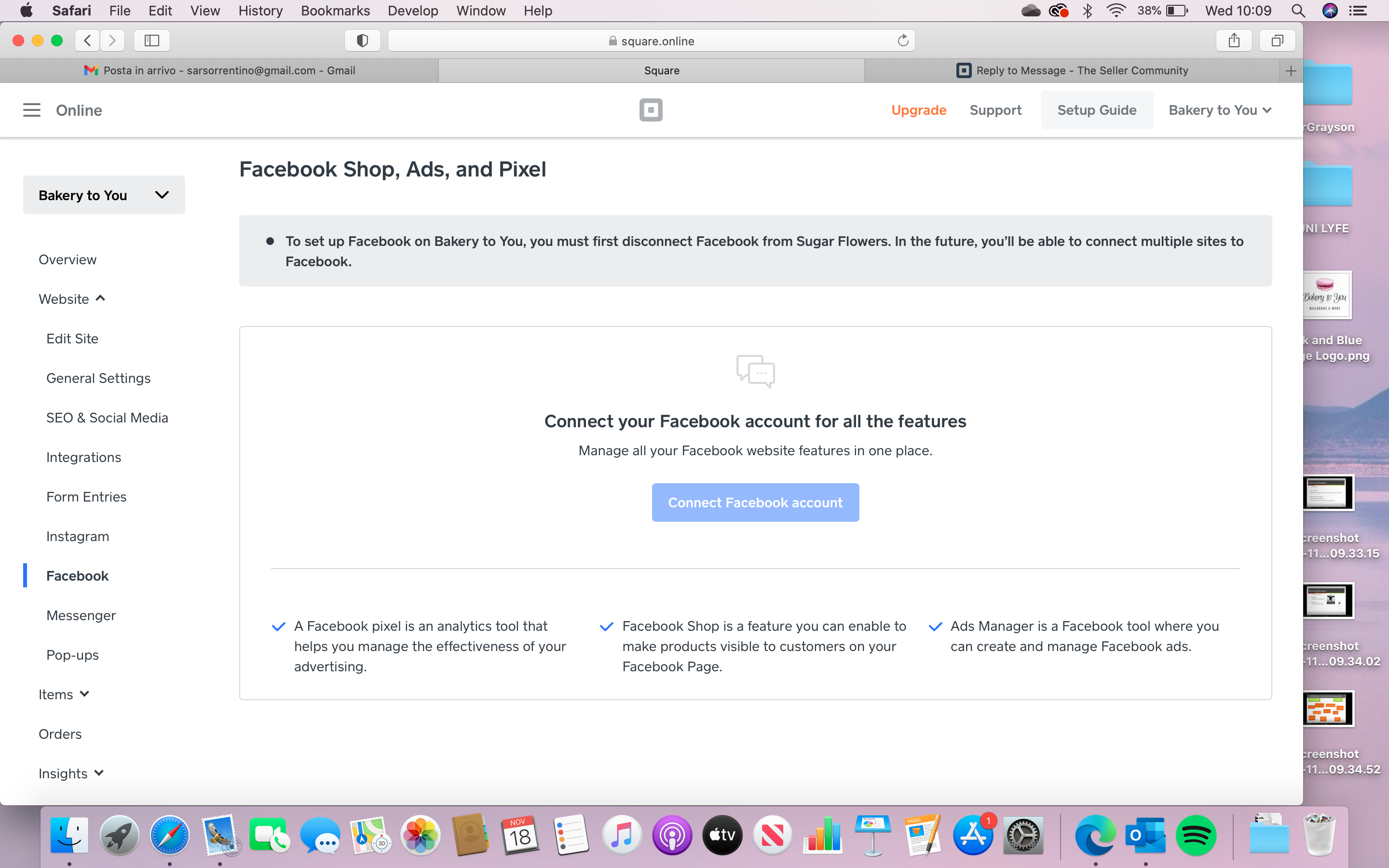The height and width of the screenshot is (868, 1389).
Task: Open the Bakery to You dropdown in the header
Action: [1220, 109]
